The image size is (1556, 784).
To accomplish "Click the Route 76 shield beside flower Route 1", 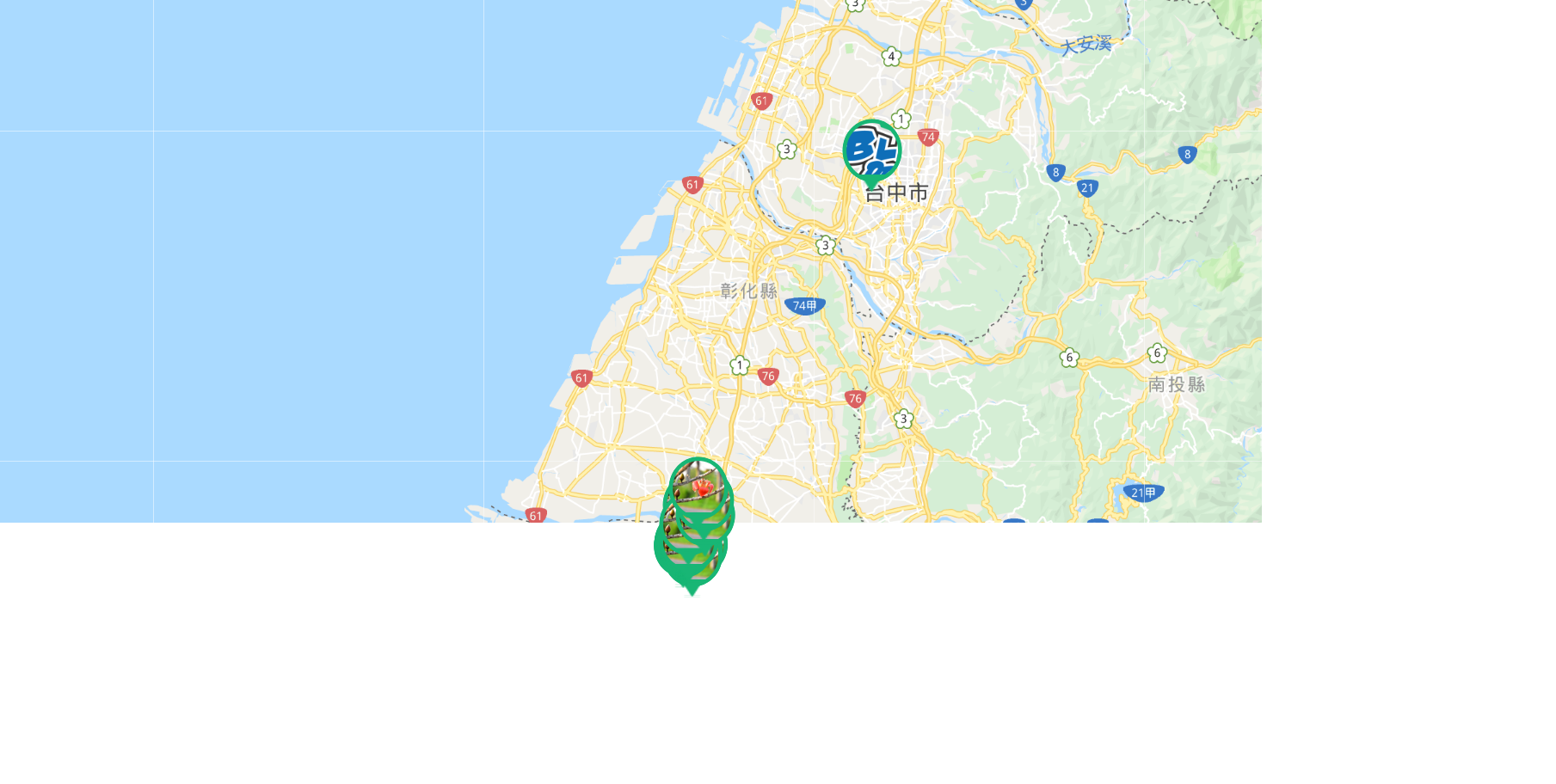I will pos(768,377).
